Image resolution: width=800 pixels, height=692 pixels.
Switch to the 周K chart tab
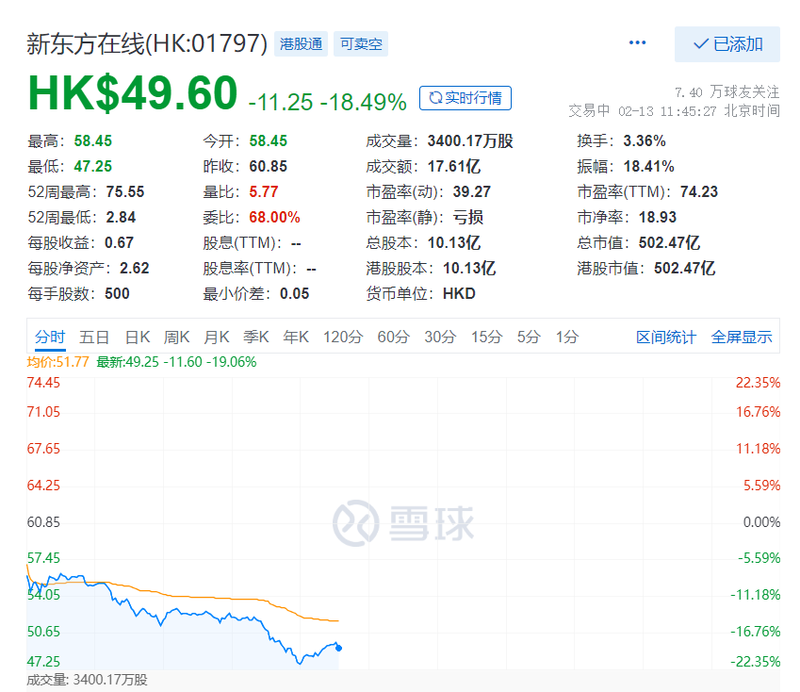pos(177,337)
